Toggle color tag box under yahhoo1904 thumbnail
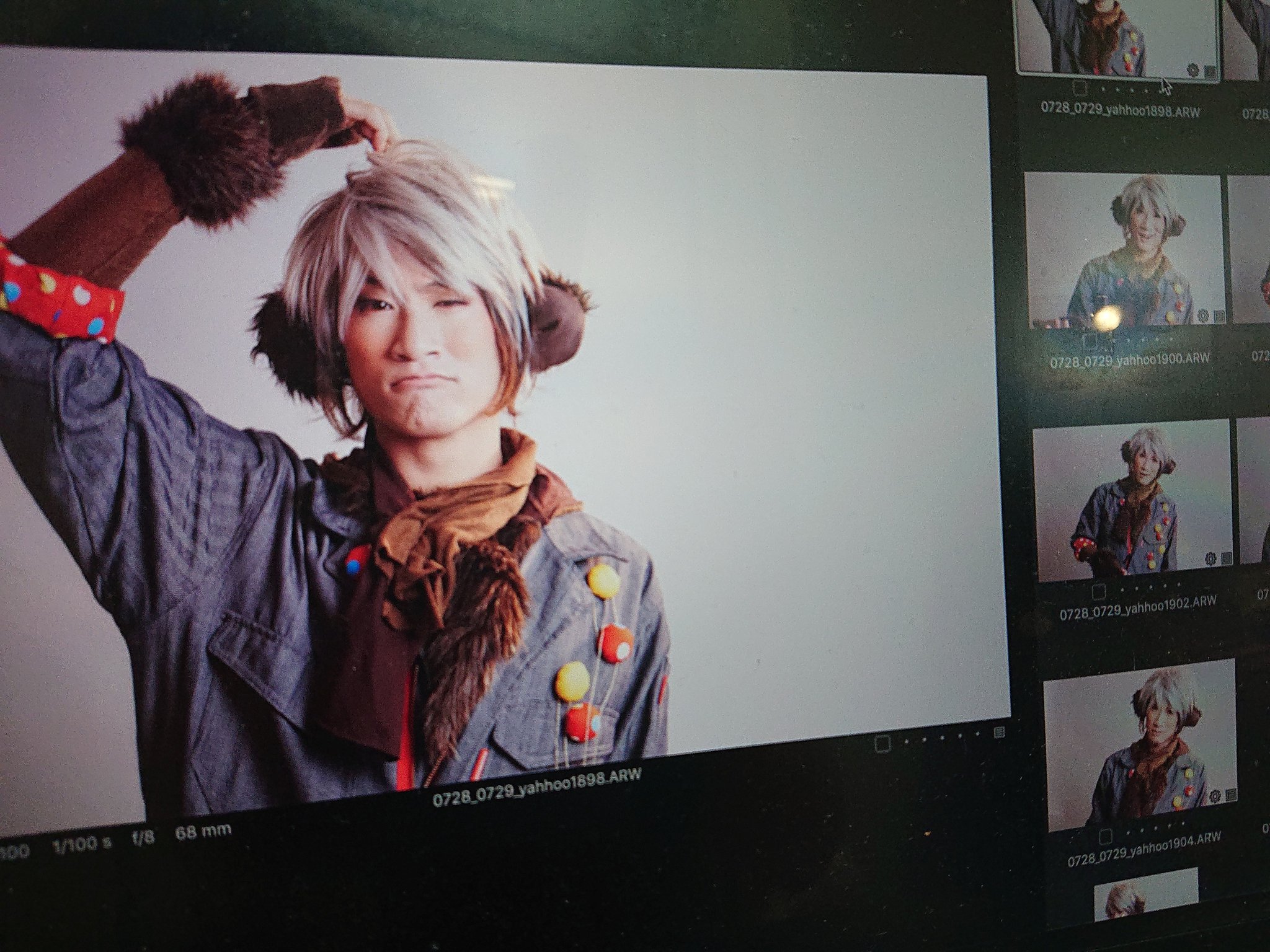1270x952 pixels. click(x=1106, y=837)
